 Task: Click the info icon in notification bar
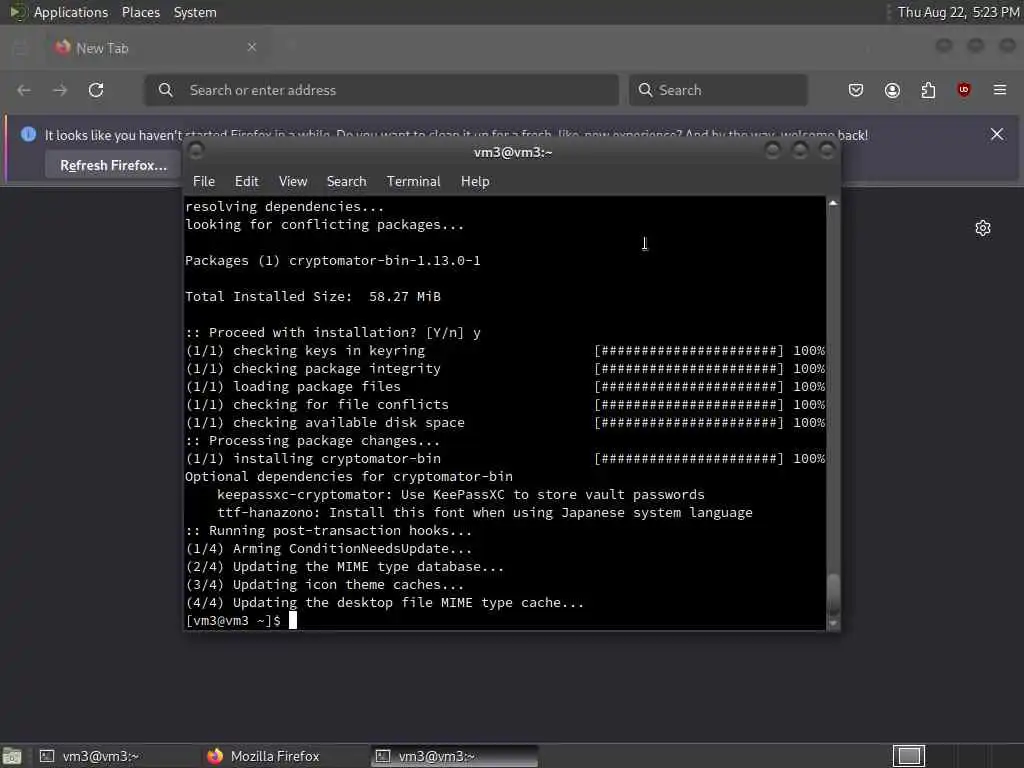28,134
